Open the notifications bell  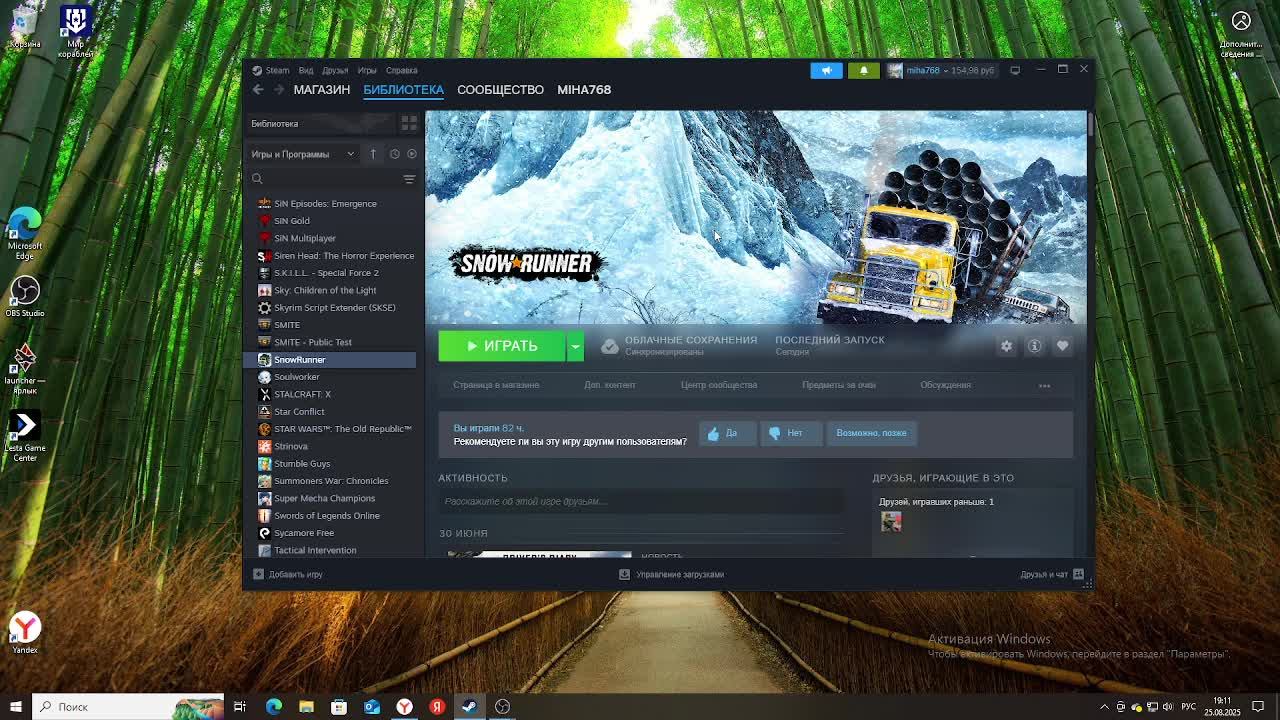click(864, 70)
